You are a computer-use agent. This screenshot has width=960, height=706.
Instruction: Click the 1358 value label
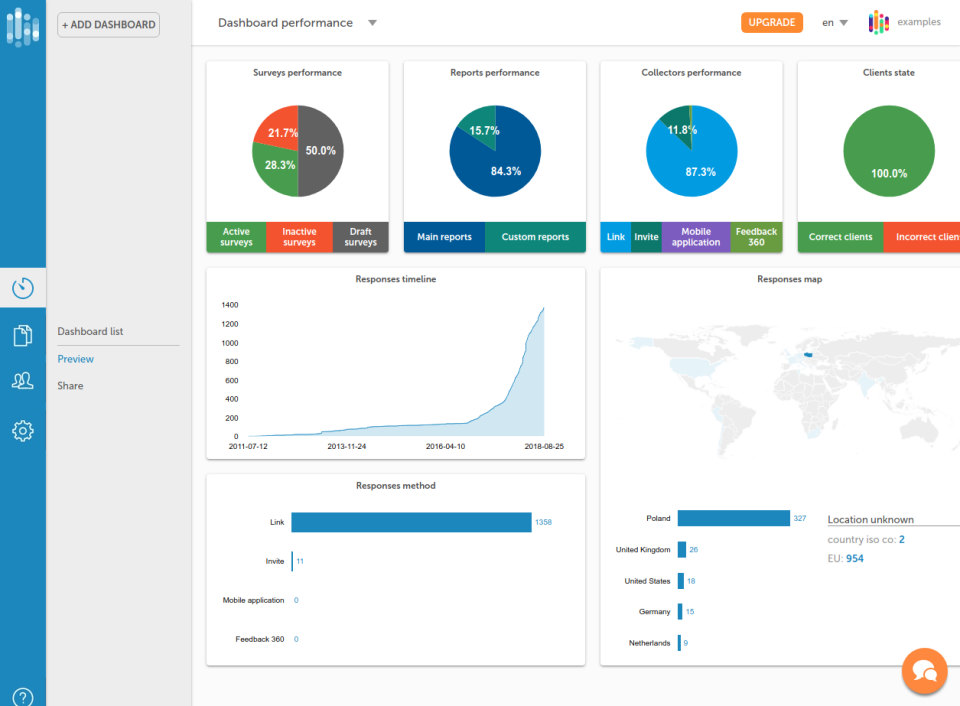[x=544, y=522]
